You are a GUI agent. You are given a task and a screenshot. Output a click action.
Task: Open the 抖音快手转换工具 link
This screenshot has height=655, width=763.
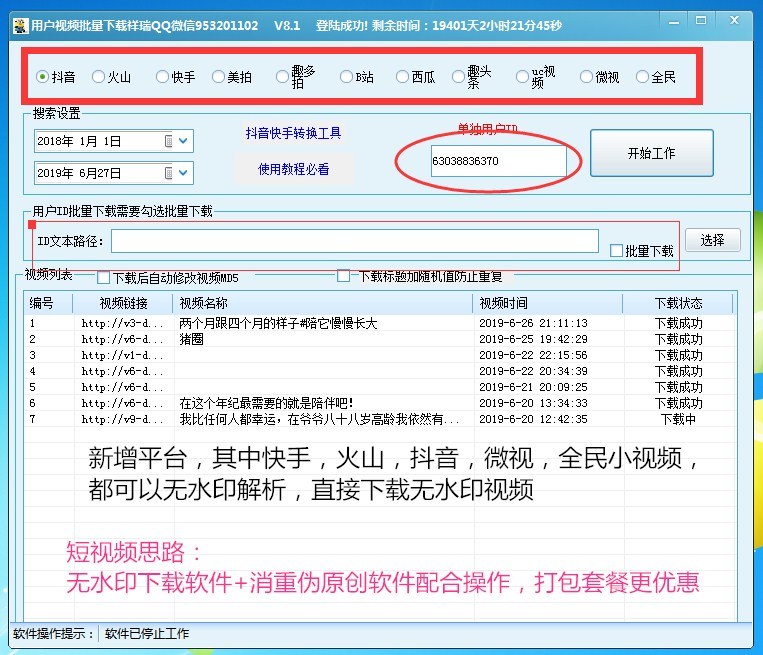tap(293, 133)
